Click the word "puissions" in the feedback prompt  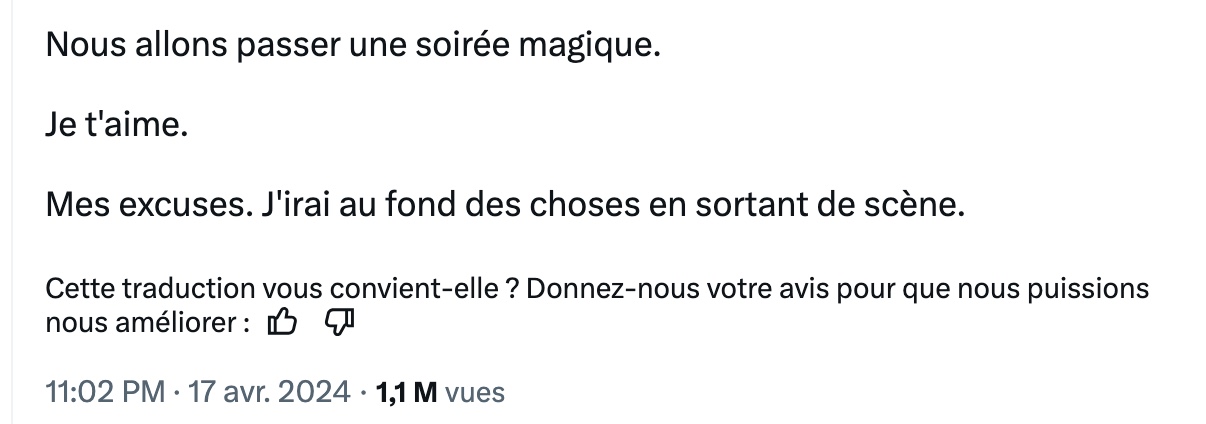[1095, 290]
